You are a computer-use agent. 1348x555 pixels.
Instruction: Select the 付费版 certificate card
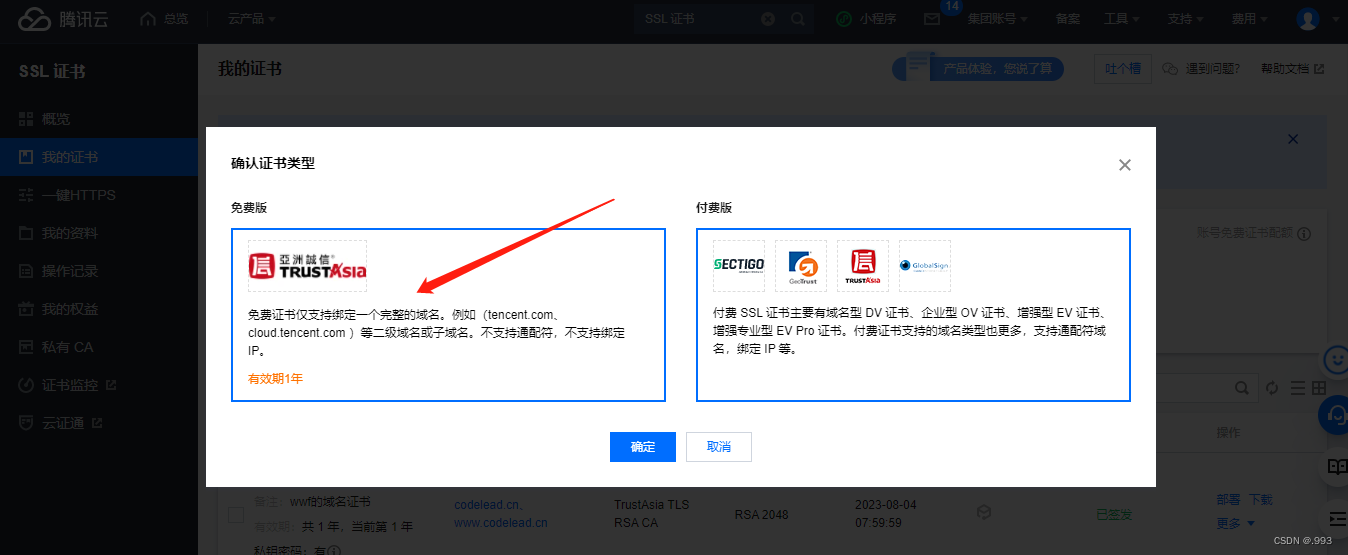[913, 315]
